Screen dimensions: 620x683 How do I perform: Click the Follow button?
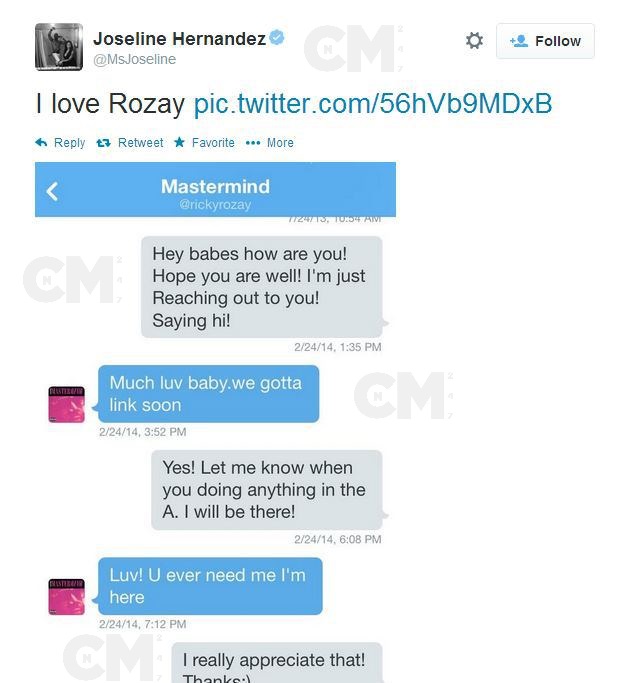[x=545, y=41]
